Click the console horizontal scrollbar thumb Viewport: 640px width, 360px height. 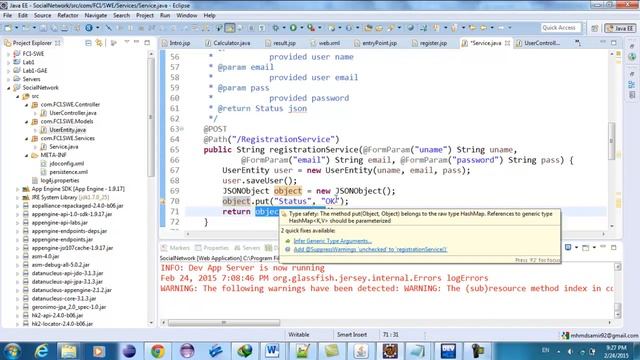[x=224, y=323]
